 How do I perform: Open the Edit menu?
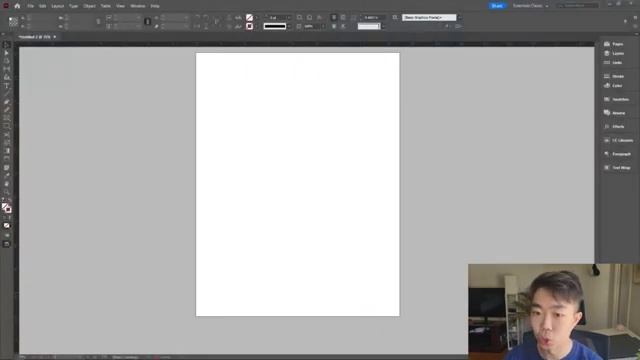(42, 6)
